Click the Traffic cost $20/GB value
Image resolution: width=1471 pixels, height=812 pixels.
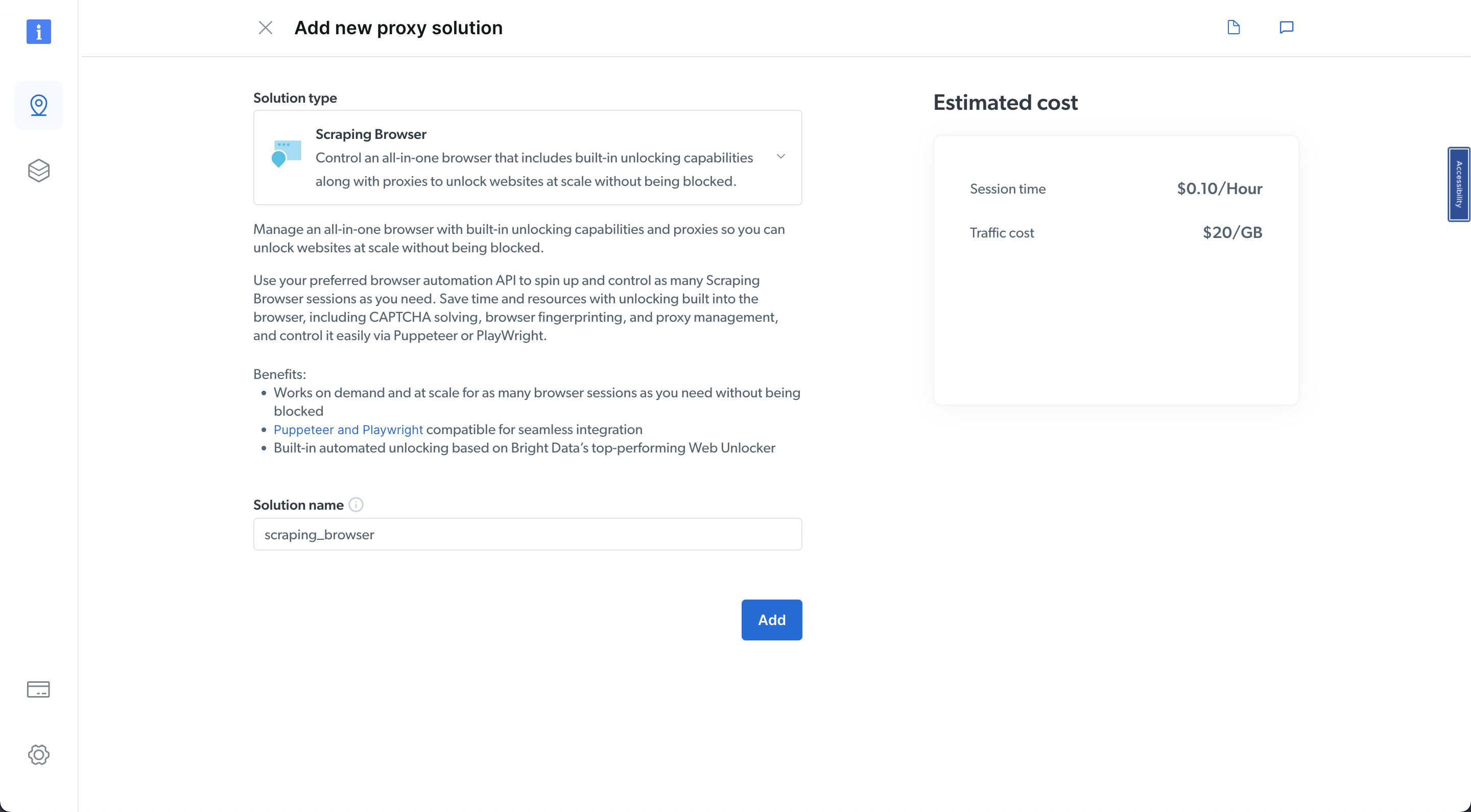click(x=1232, y=232)
